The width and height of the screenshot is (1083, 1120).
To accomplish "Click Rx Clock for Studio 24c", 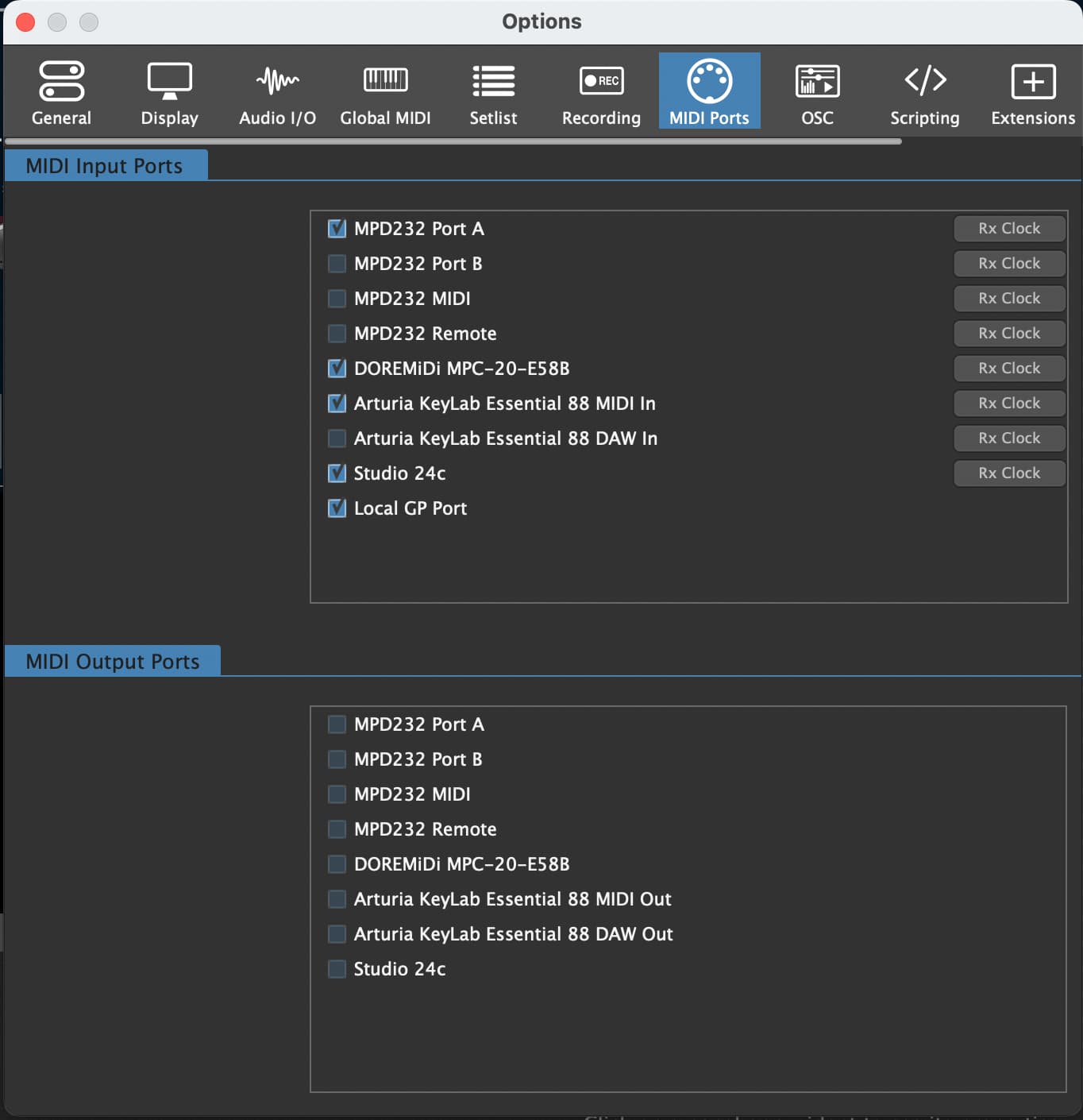I will point(1009,473).
